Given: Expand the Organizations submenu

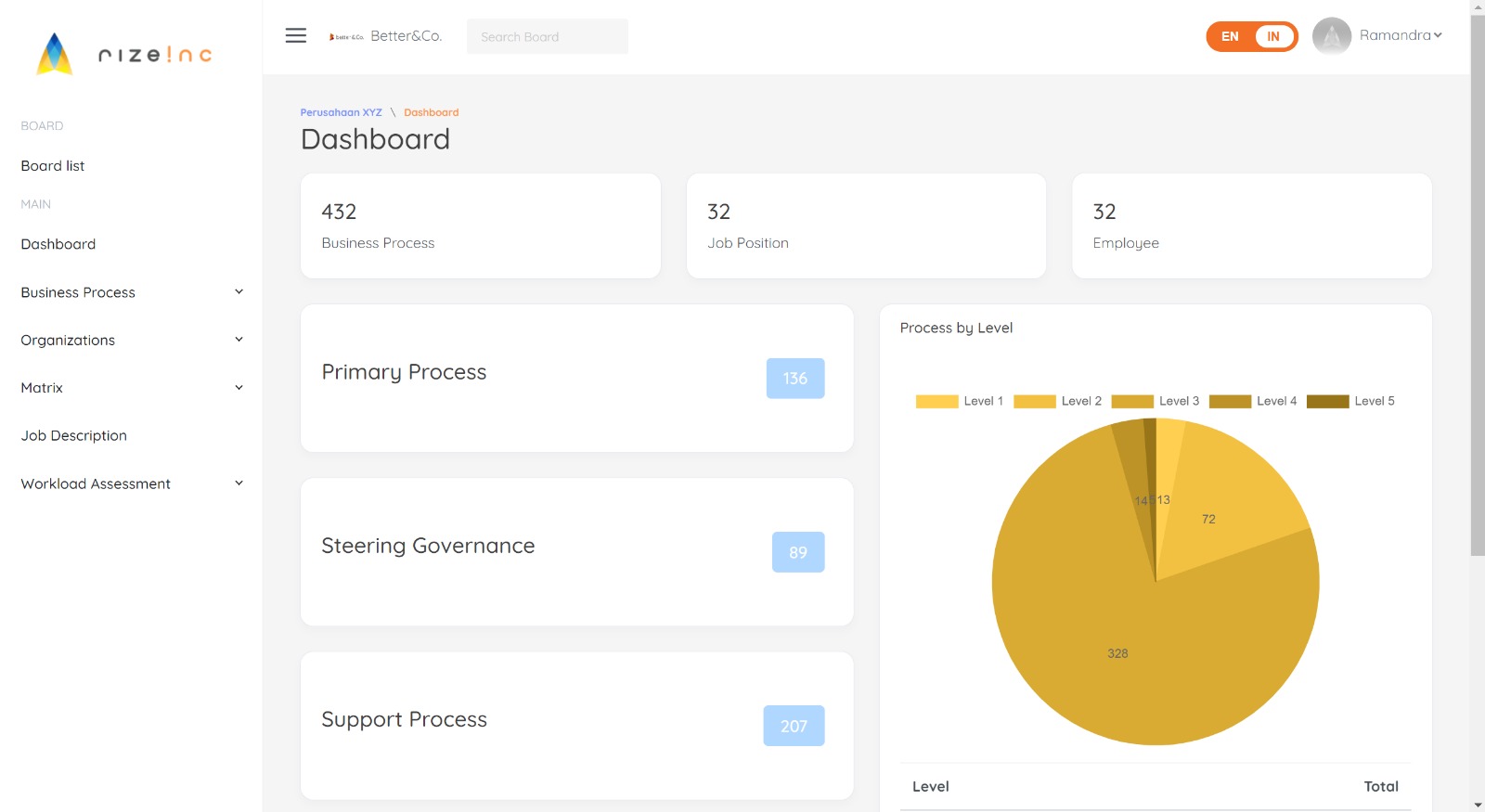Looking at the screenshot, I should (x=131, y=341).
